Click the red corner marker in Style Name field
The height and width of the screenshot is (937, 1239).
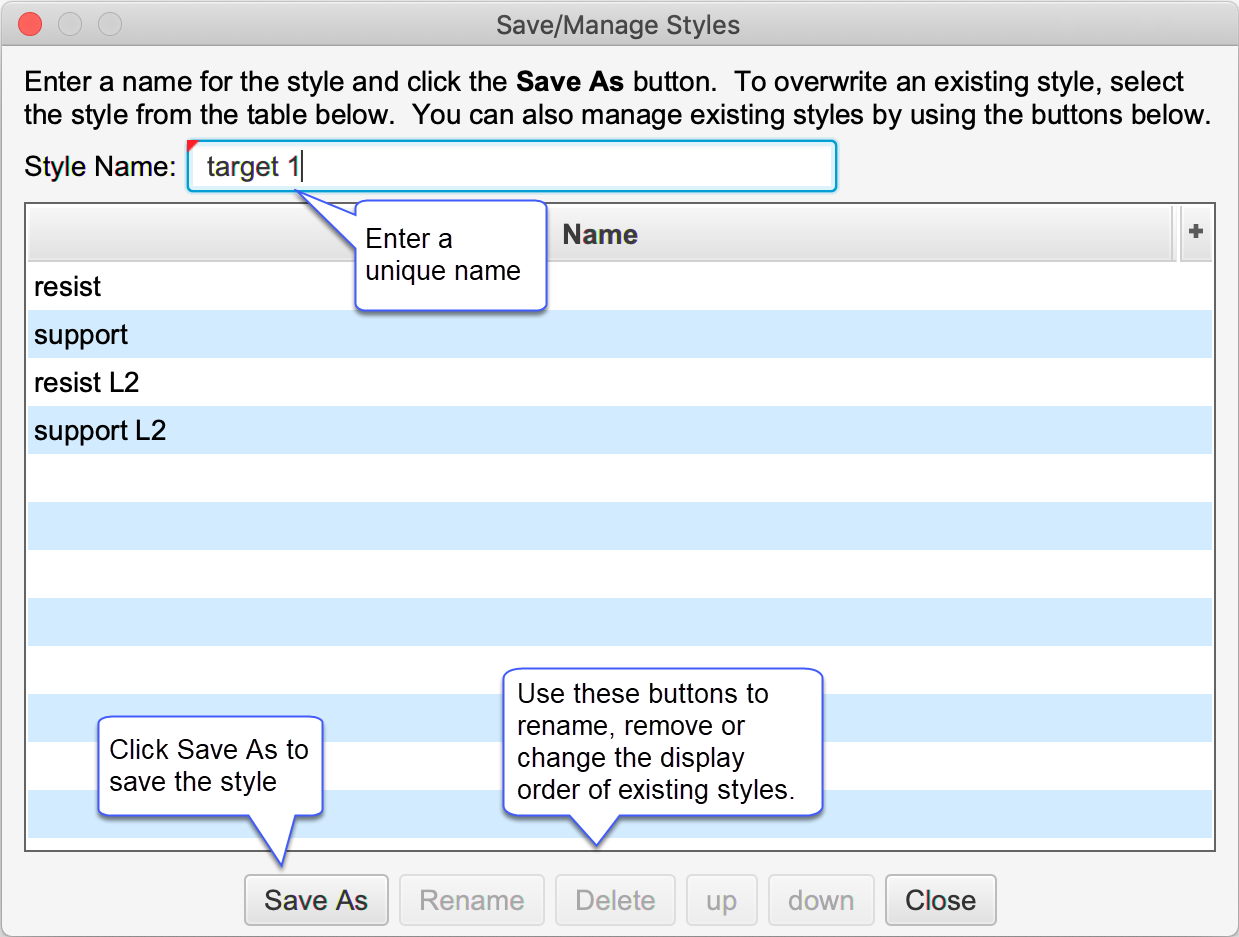coord(193,146)
